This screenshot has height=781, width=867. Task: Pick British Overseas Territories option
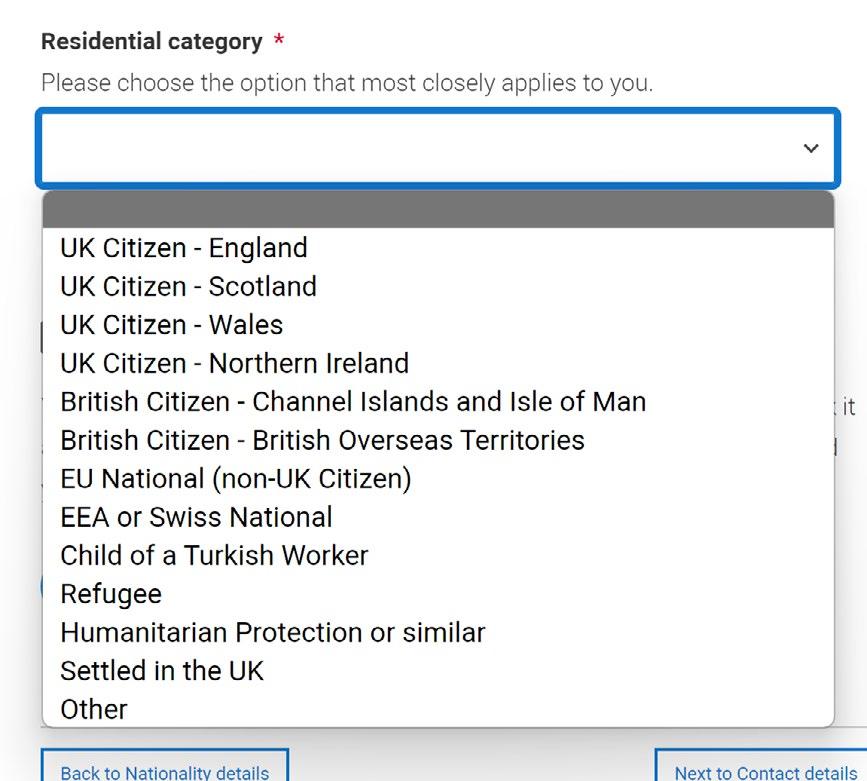coord(322,440)
